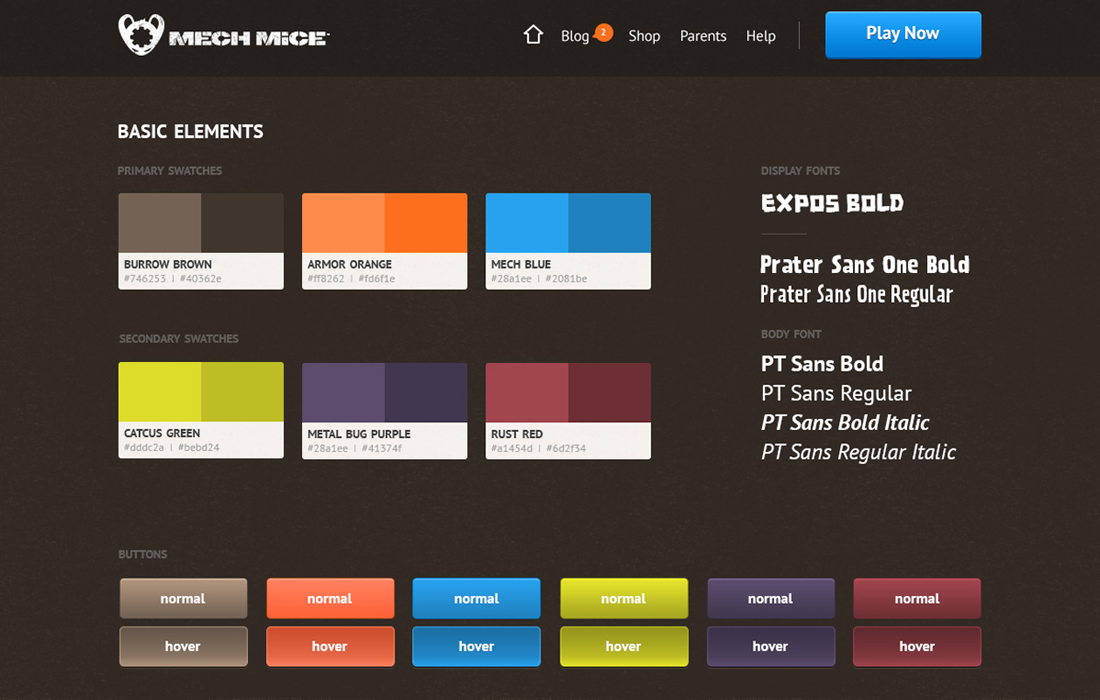Click the BASIC ELEMENTS heading
The image size is (1100, 700).
[190, 131]
